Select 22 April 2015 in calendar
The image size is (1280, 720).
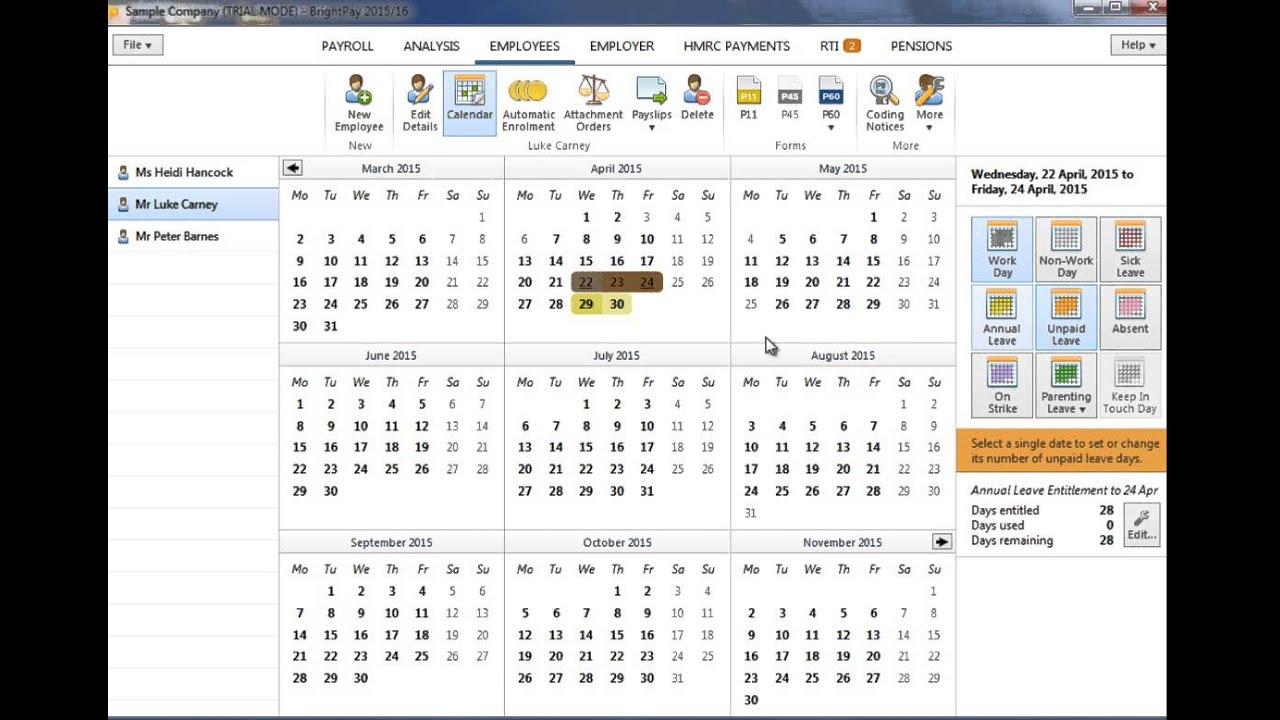[586, 282]
